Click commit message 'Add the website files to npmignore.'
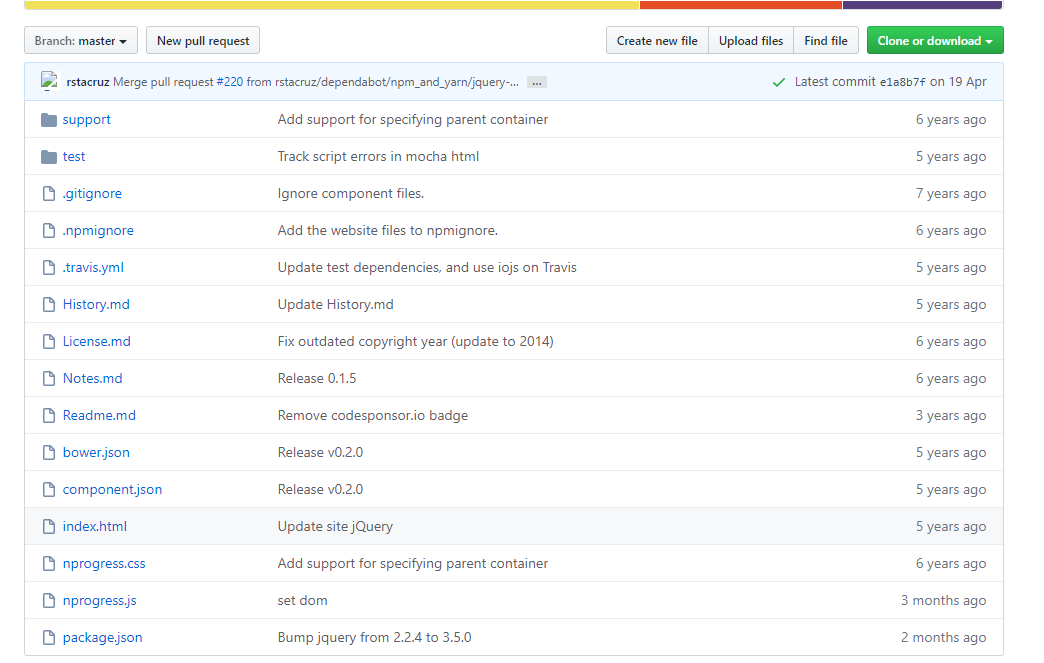1044x663 pixels. tap(388, 230)
